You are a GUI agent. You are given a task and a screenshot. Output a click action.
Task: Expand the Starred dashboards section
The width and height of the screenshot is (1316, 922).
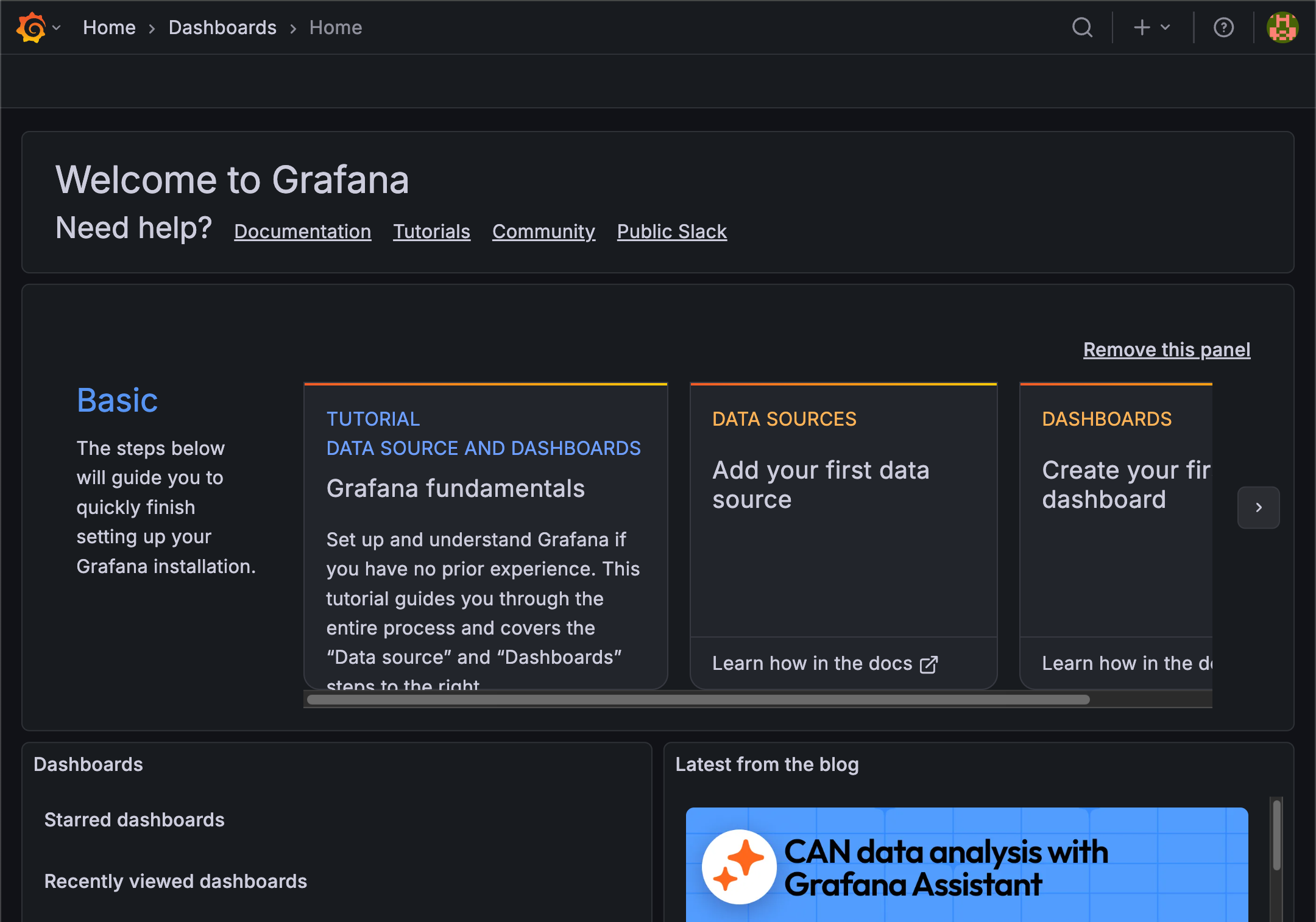[134, 819]
